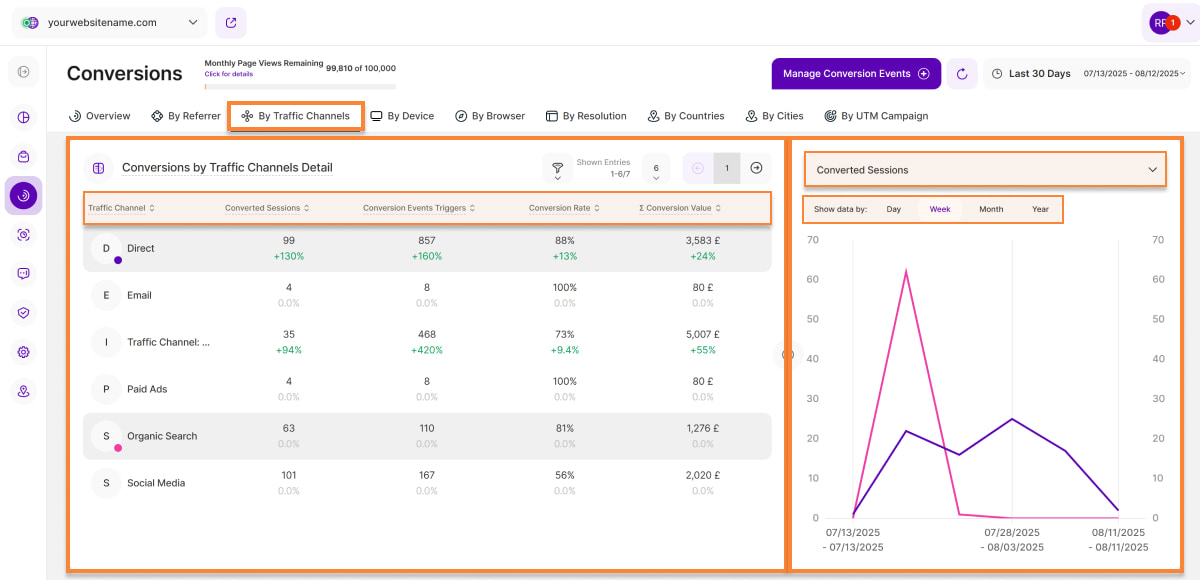Viewport: 1200px width, 581px height.
Task: Open the Last 30 Days date range picker
Action: click(1086, 74)
